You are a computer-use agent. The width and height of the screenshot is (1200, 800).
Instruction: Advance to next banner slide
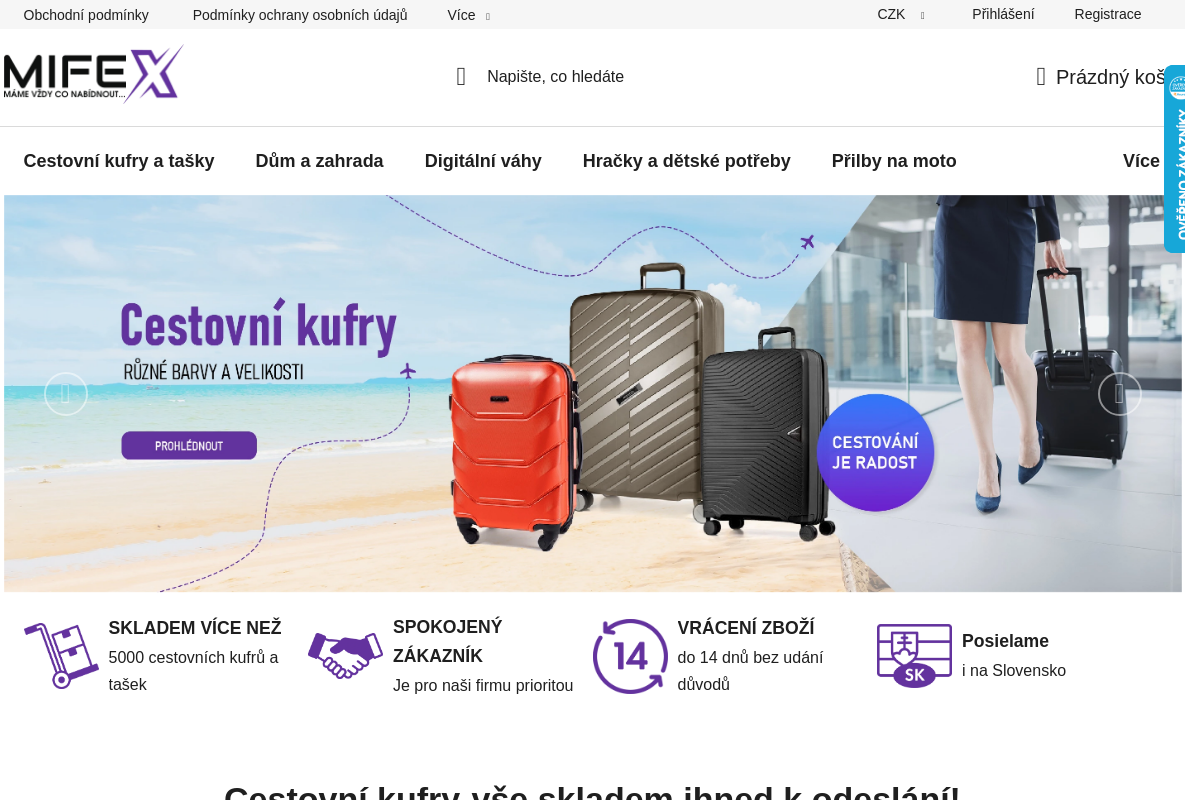click(x=1120, y=394)
